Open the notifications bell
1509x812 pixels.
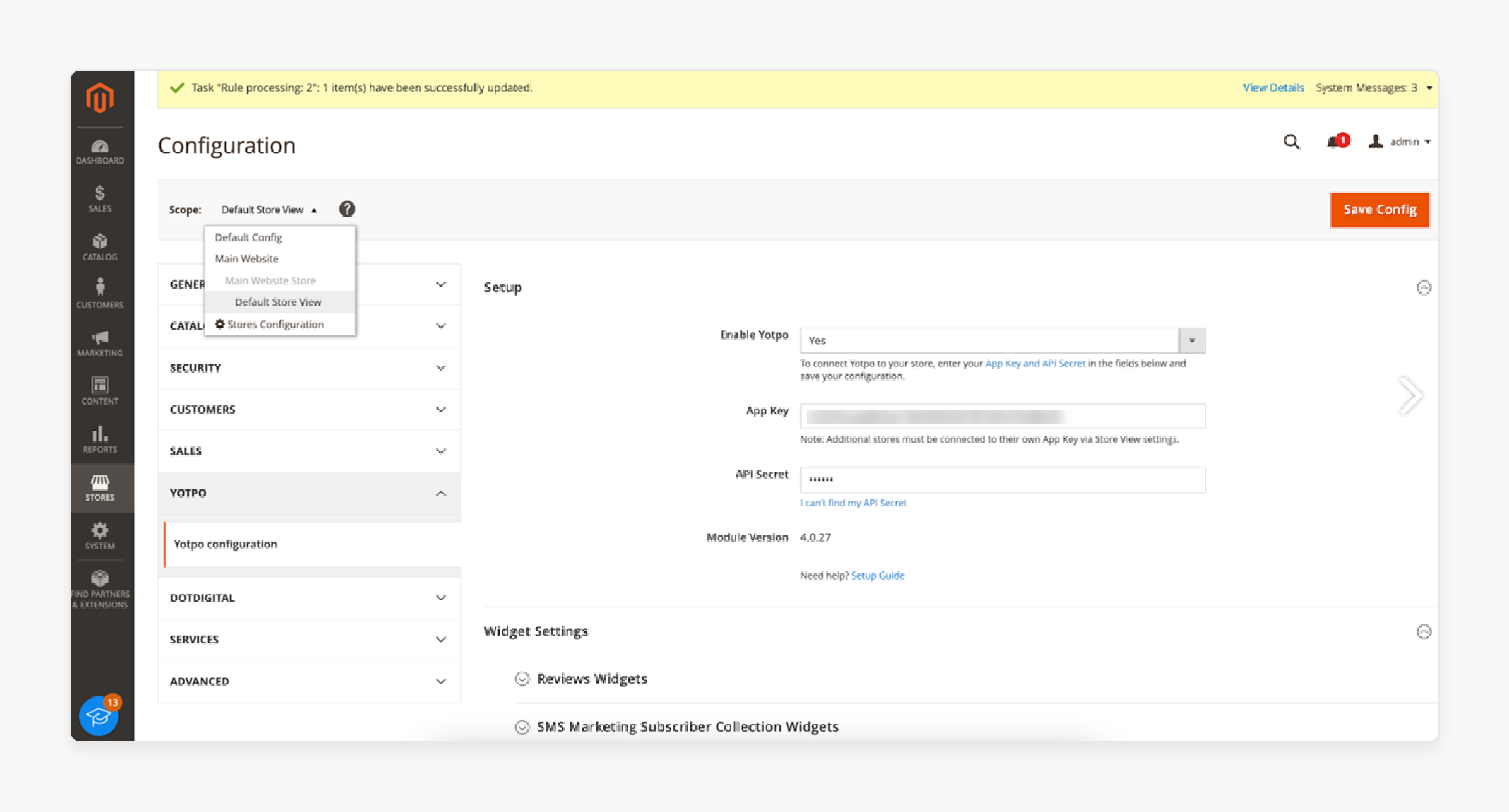coord(1337,142)
